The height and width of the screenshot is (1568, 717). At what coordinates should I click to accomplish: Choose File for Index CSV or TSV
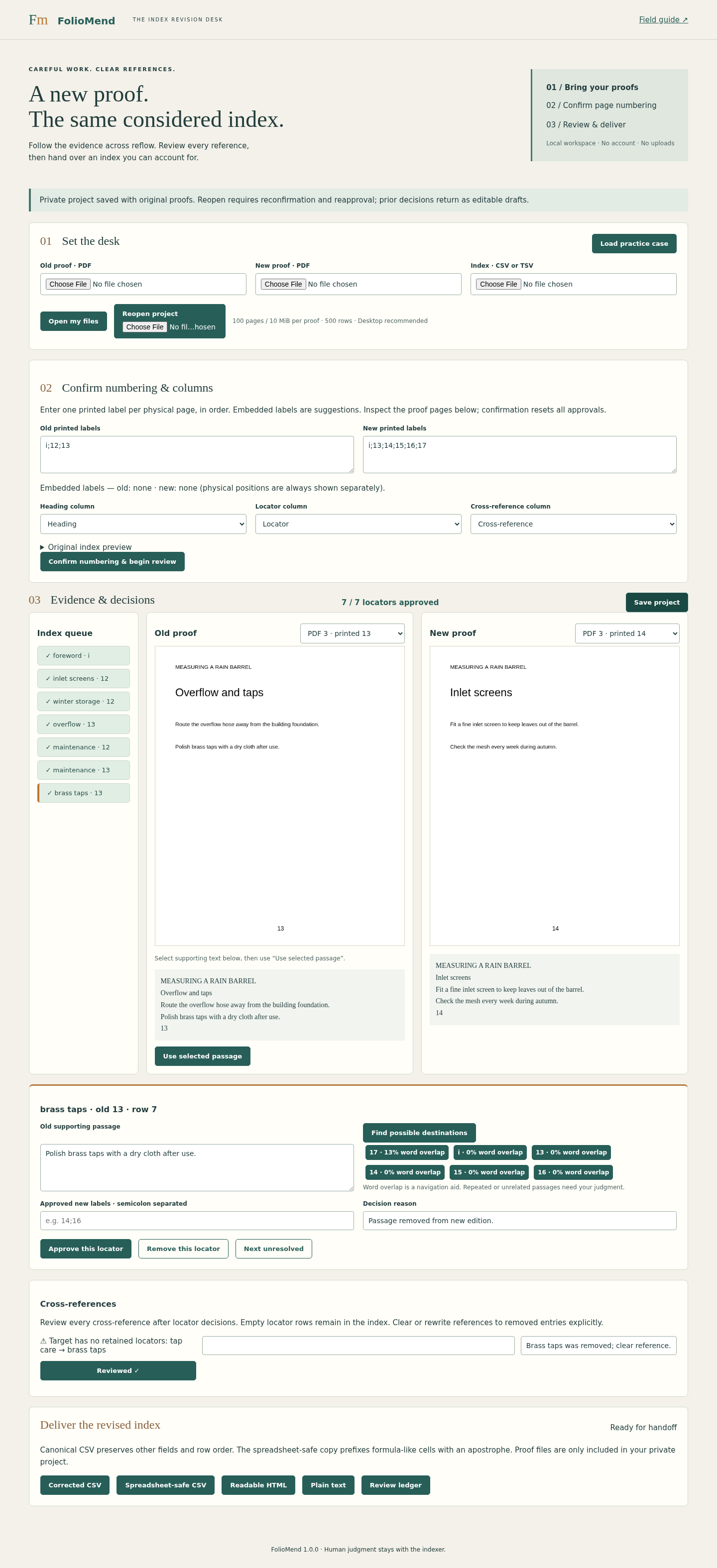point(498,284)
